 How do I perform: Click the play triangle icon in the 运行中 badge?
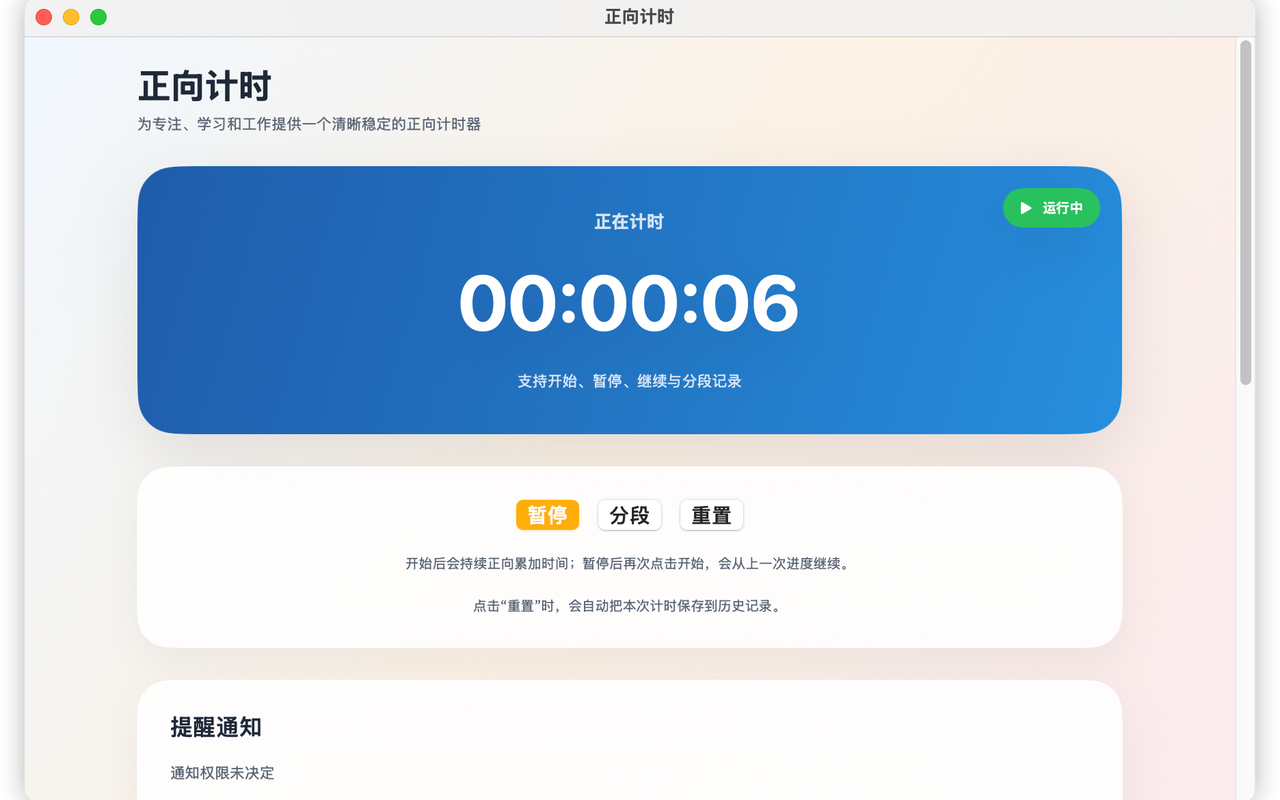point(1025,208)
